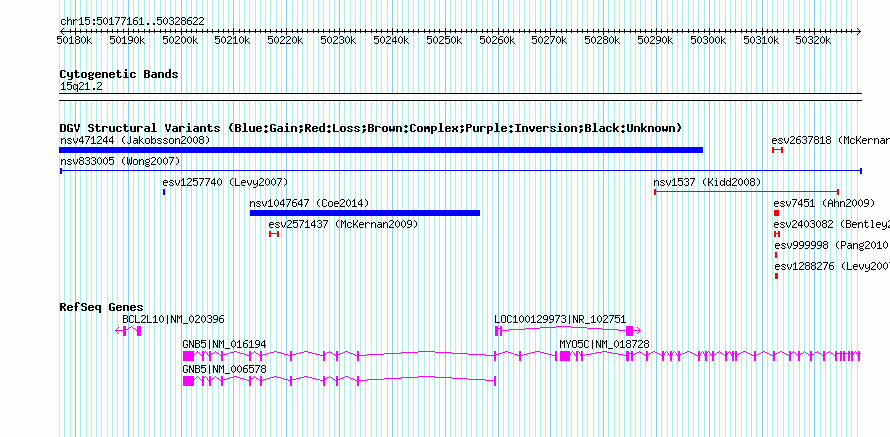Open the esv2637818 variant label
The width and height of the screenshot is (890, 437).
pyautogui.click(x=830, y=140)
